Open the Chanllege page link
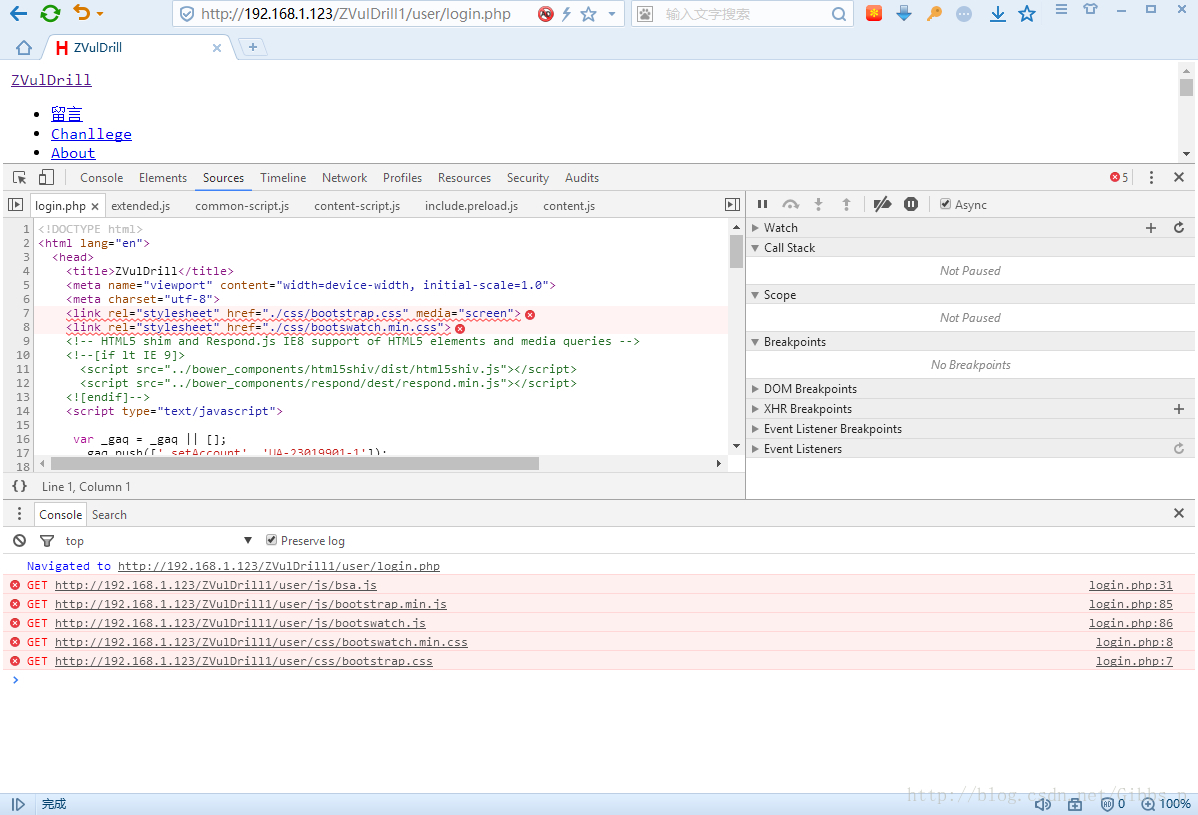 click(x=91, y=134)
